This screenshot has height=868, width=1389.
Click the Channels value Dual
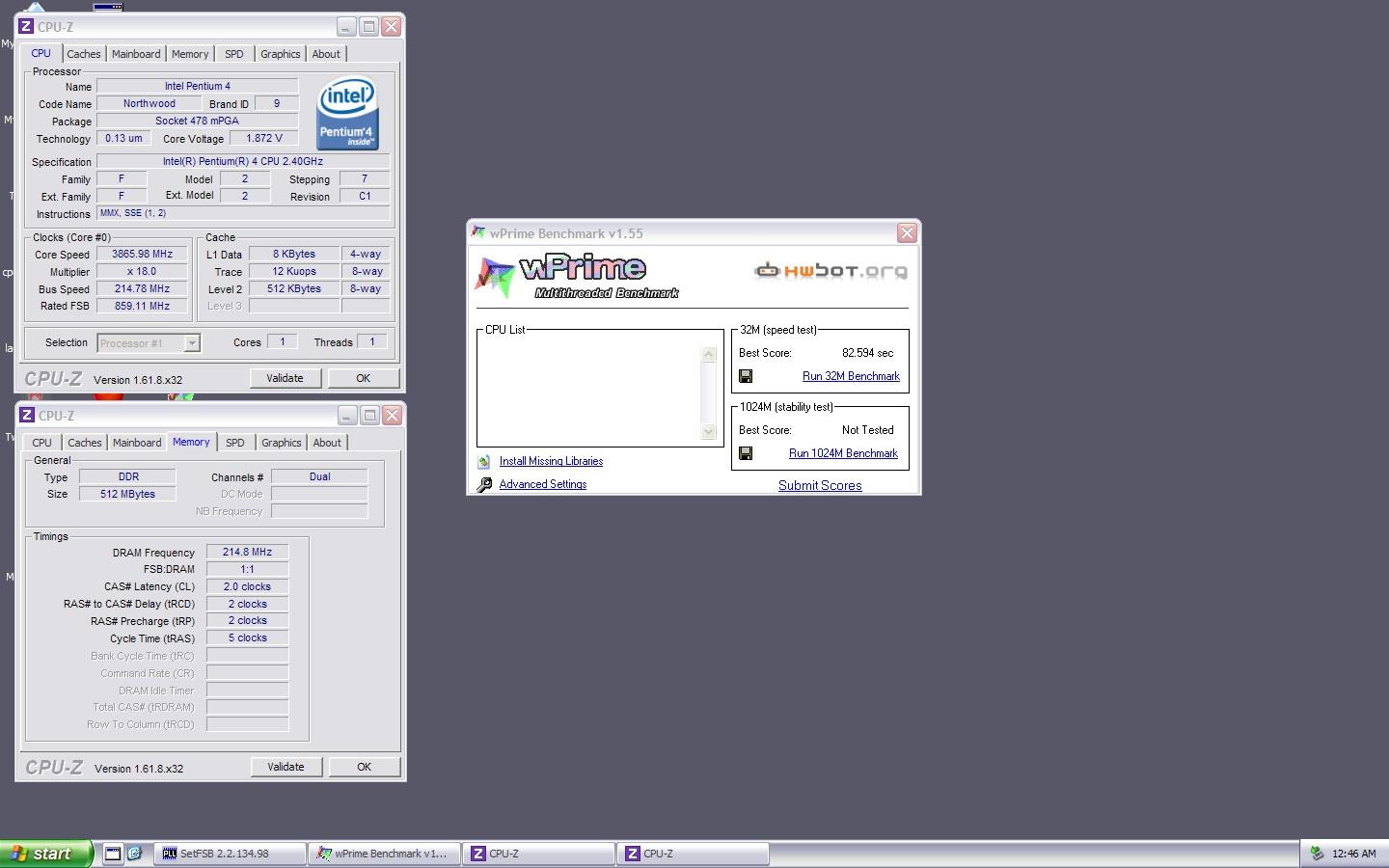coord(320,476)
